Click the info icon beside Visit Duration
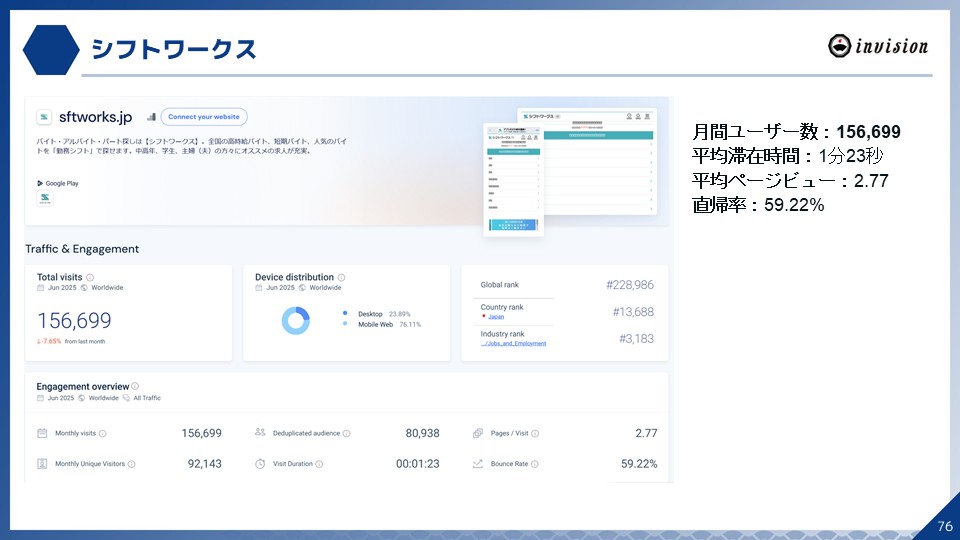960x540 pixels. click(x=319, y=464)
